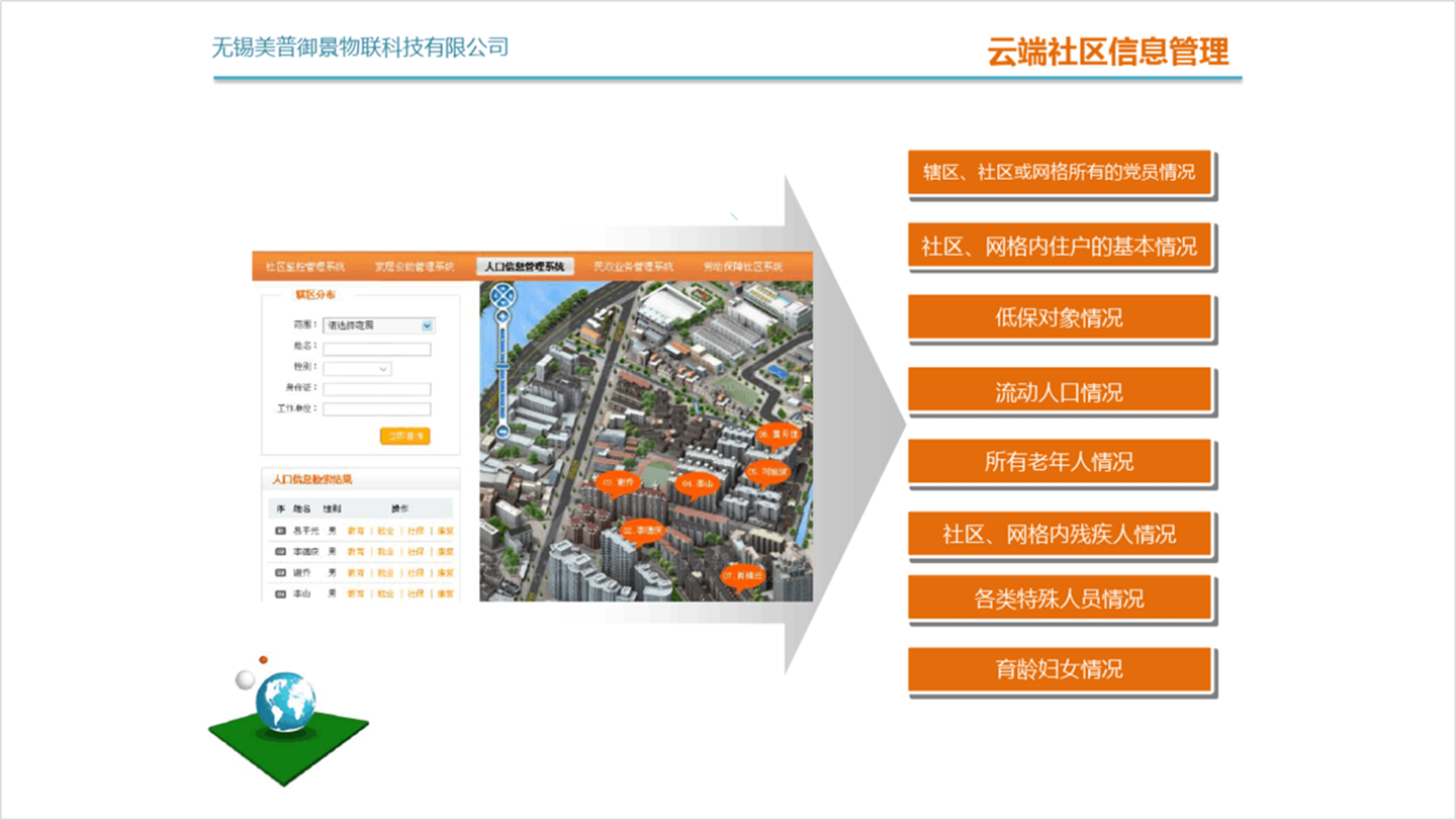
Task: Click the orange map marker numbered 07
Action: [x=743, y=575]
